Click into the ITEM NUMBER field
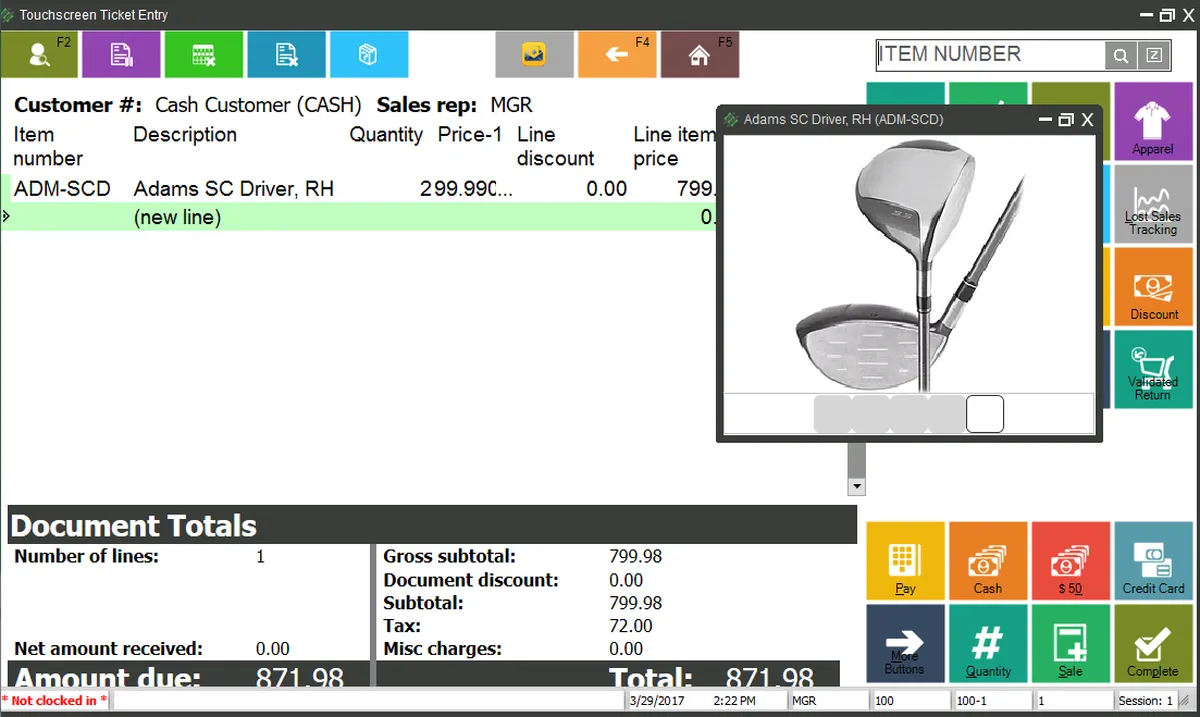 pyautogui.click(x=989, y=55)
